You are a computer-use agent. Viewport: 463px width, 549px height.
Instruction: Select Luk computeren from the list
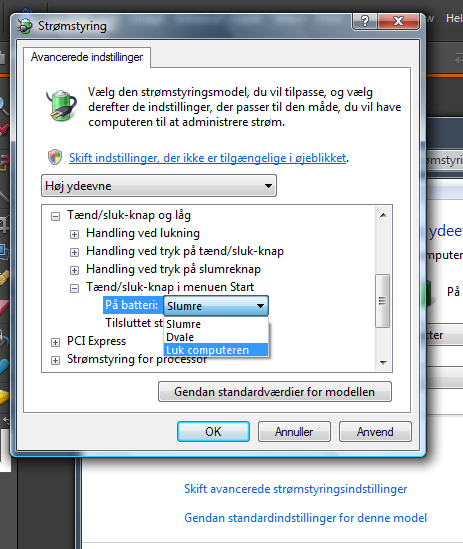pyautogui.click(x=216, y=350)
